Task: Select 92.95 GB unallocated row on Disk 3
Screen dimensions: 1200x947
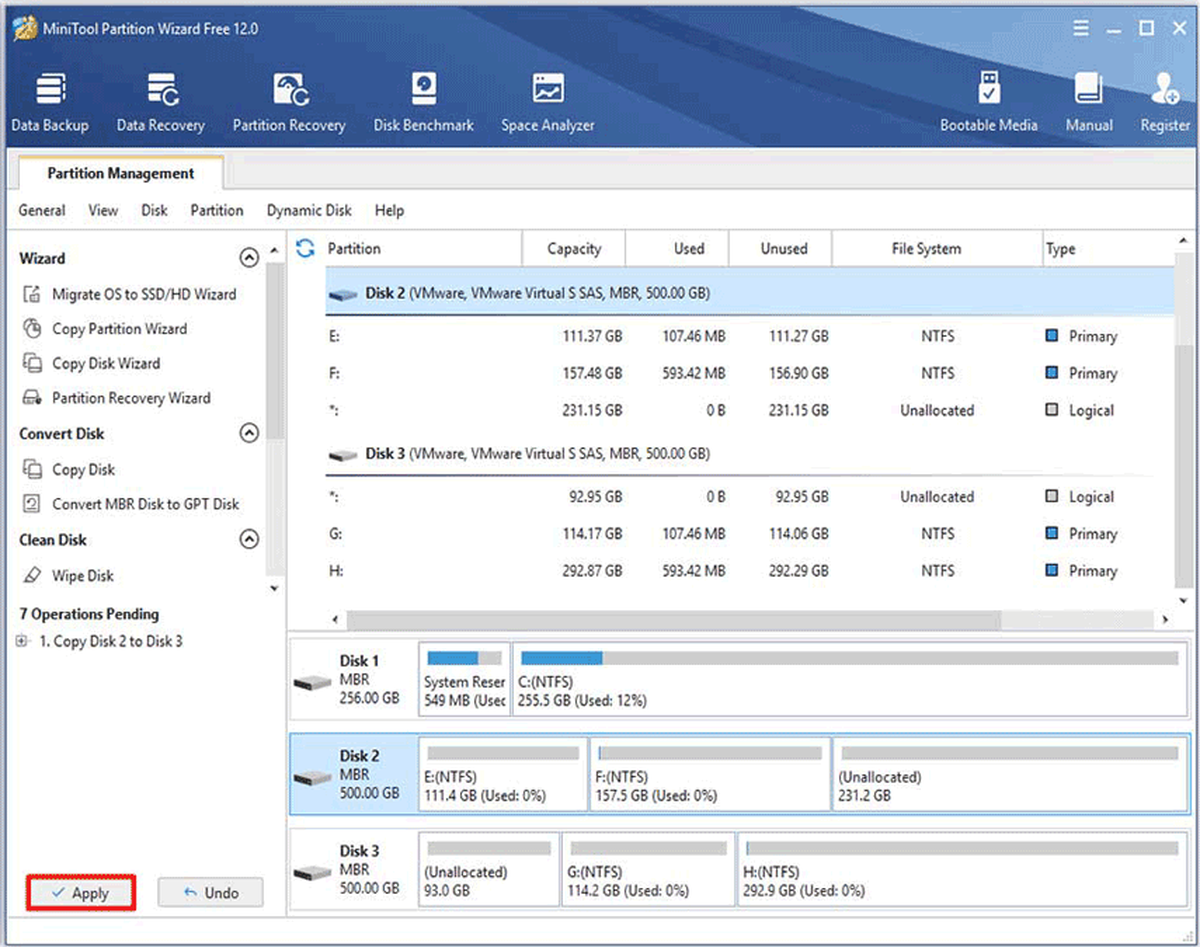Action: (x=748, y=497)
